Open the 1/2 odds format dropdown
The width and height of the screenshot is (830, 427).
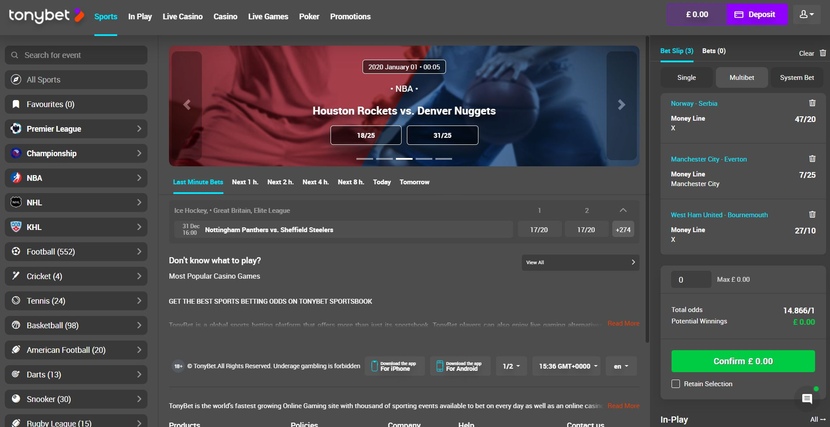[x=511, y=366]
